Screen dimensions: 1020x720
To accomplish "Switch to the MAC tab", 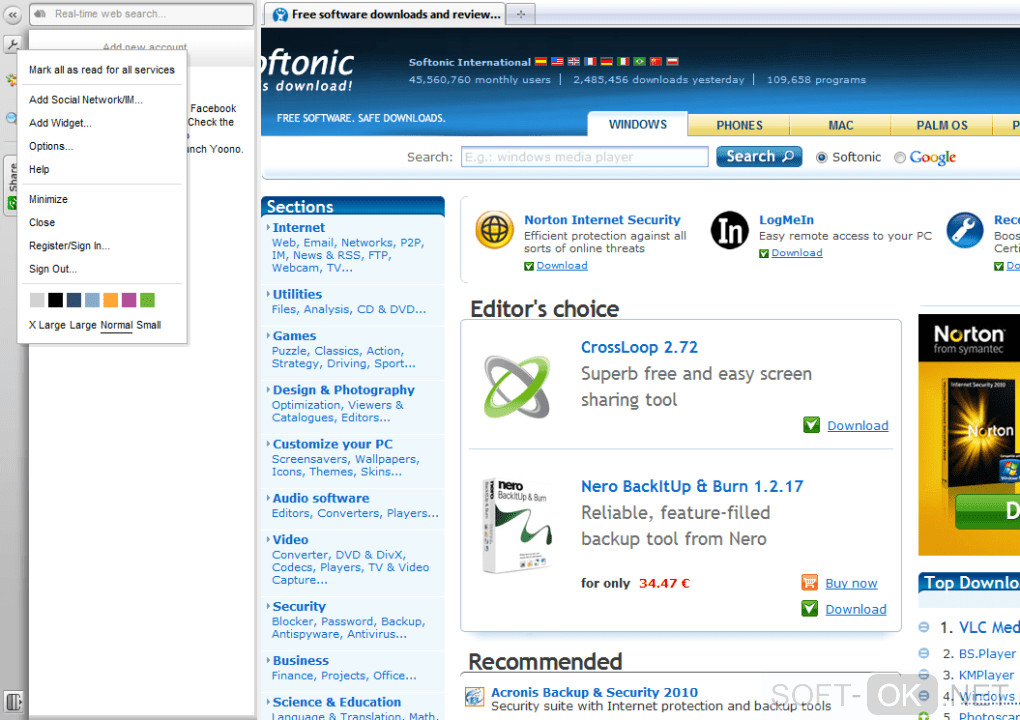I will (x=840, y=125).
